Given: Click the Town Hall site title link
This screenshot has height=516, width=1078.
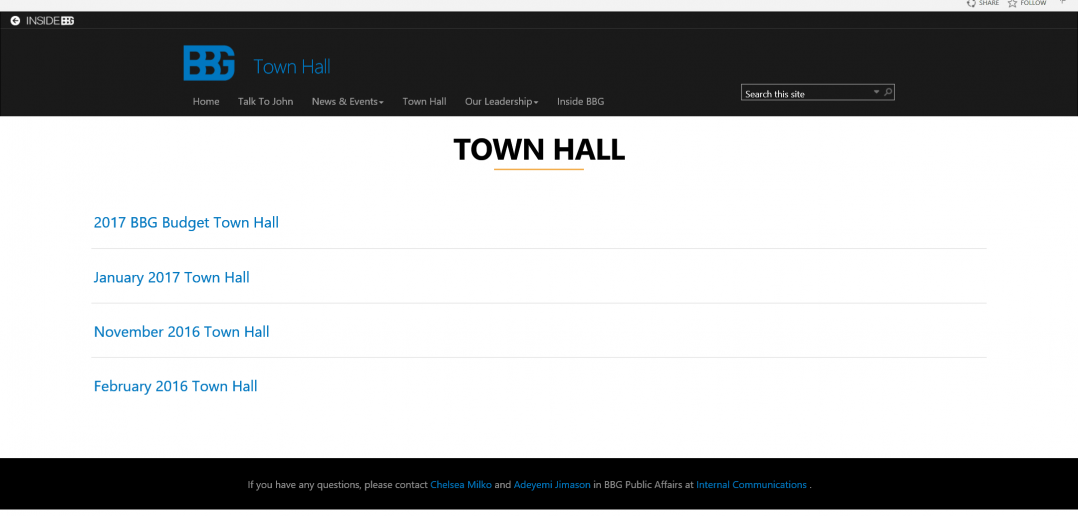Looking at the screenshot, I should tap(292, 67).
